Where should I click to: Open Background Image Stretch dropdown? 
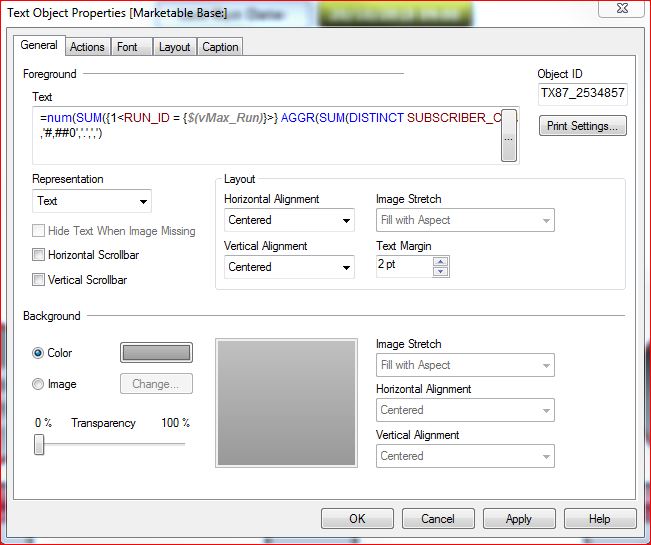pos(465,365)
